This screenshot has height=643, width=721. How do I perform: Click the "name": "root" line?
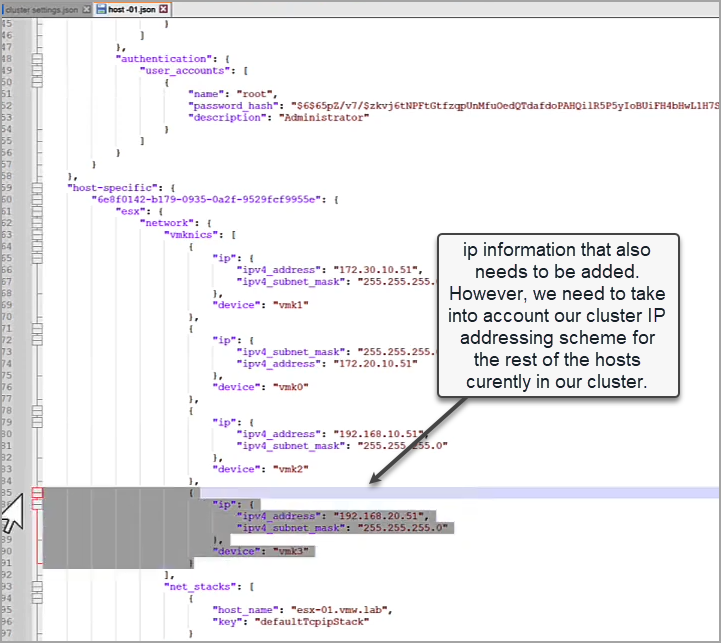point(233,94)
